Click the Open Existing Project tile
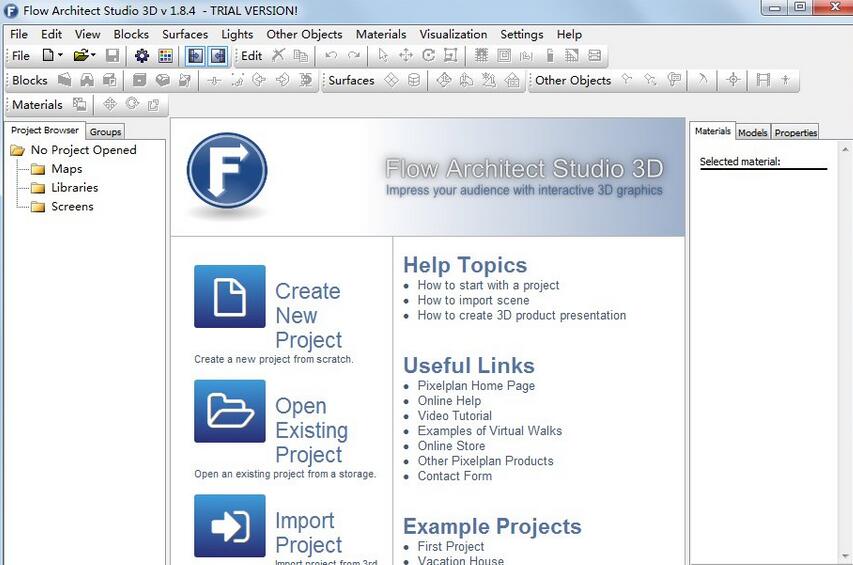 click(230, 411)
